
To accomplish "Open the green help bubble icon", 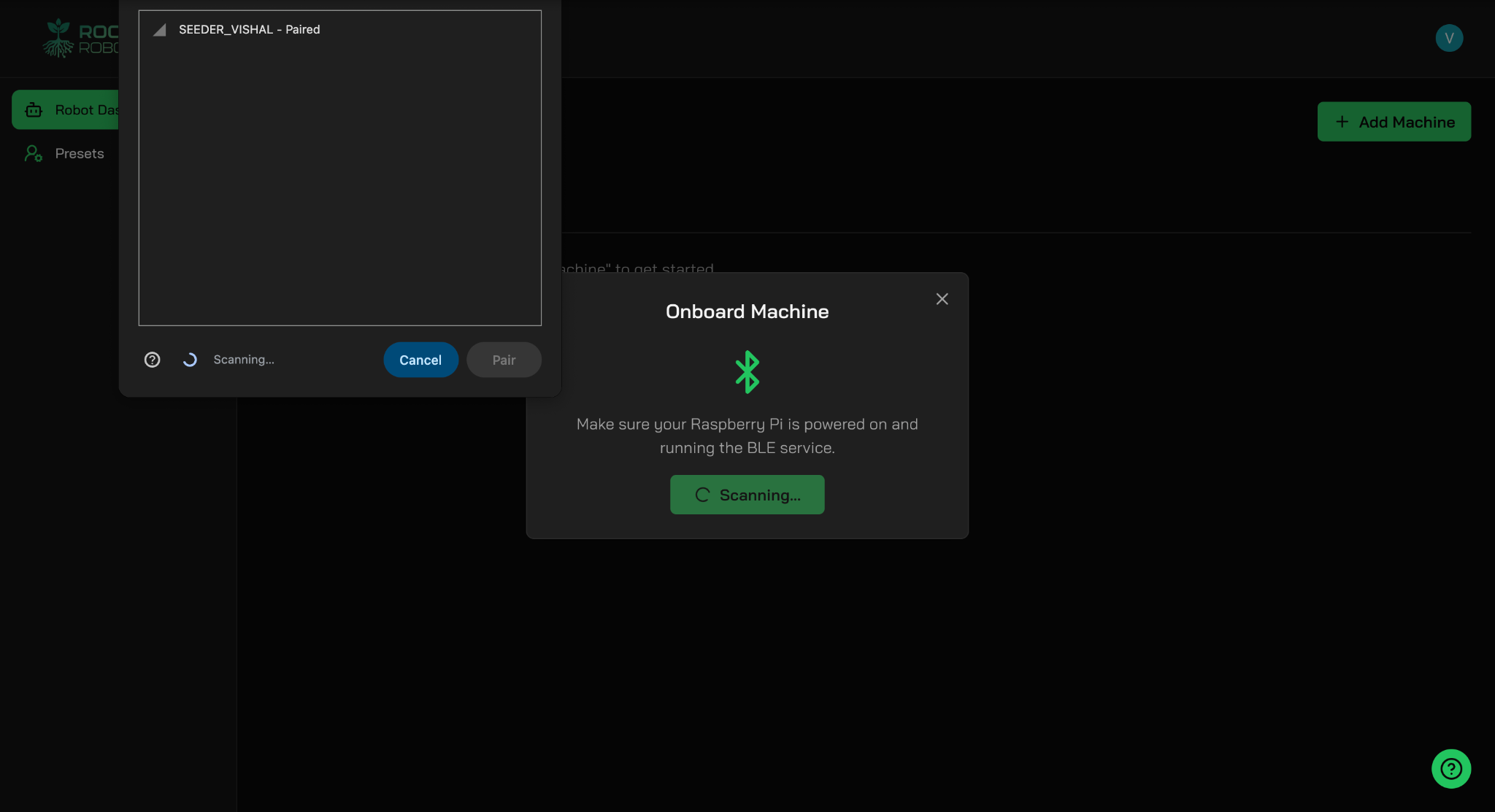I will point(1450,768).
